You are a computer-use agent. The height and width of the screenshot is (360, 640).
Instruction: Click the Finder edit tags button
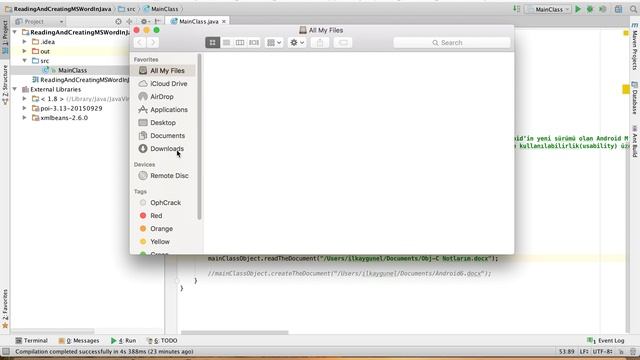pos(343,42)
